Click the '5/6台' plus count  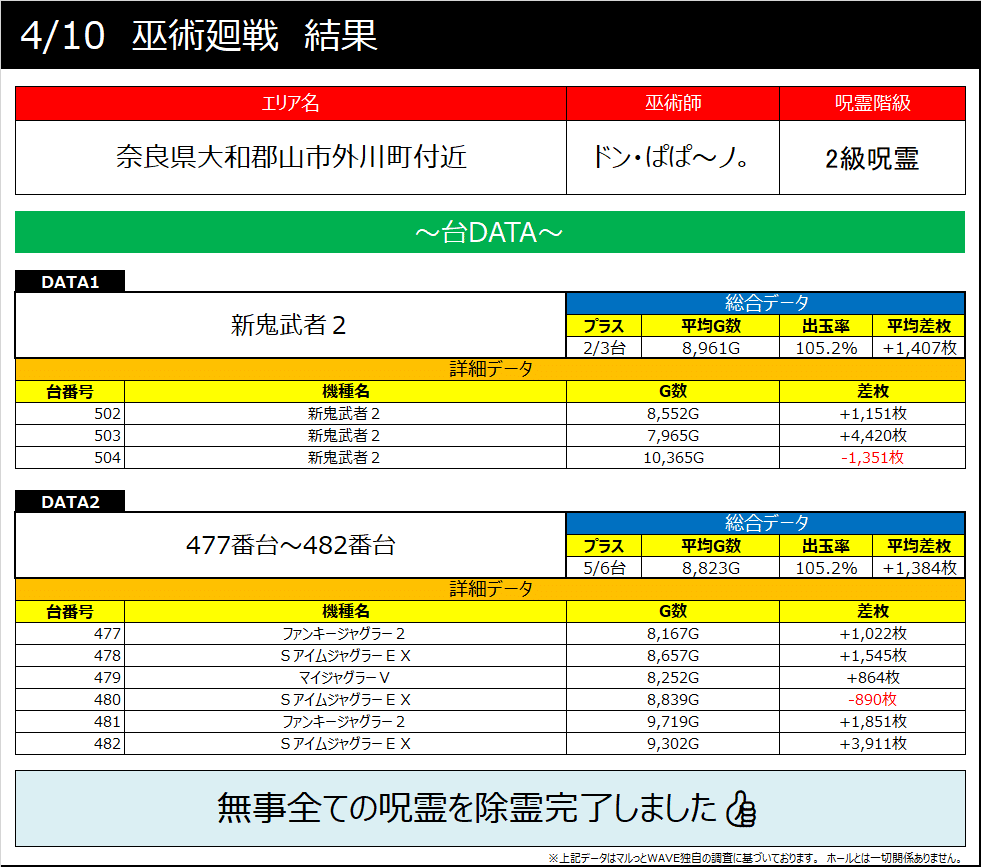coord(604,568)
